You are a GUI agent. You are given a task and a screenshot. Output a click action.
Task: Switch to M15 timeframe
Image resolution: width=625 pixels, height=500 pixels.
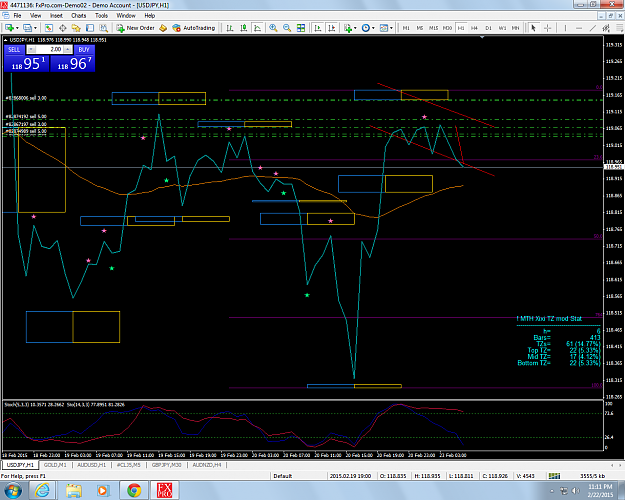point(434,28)
